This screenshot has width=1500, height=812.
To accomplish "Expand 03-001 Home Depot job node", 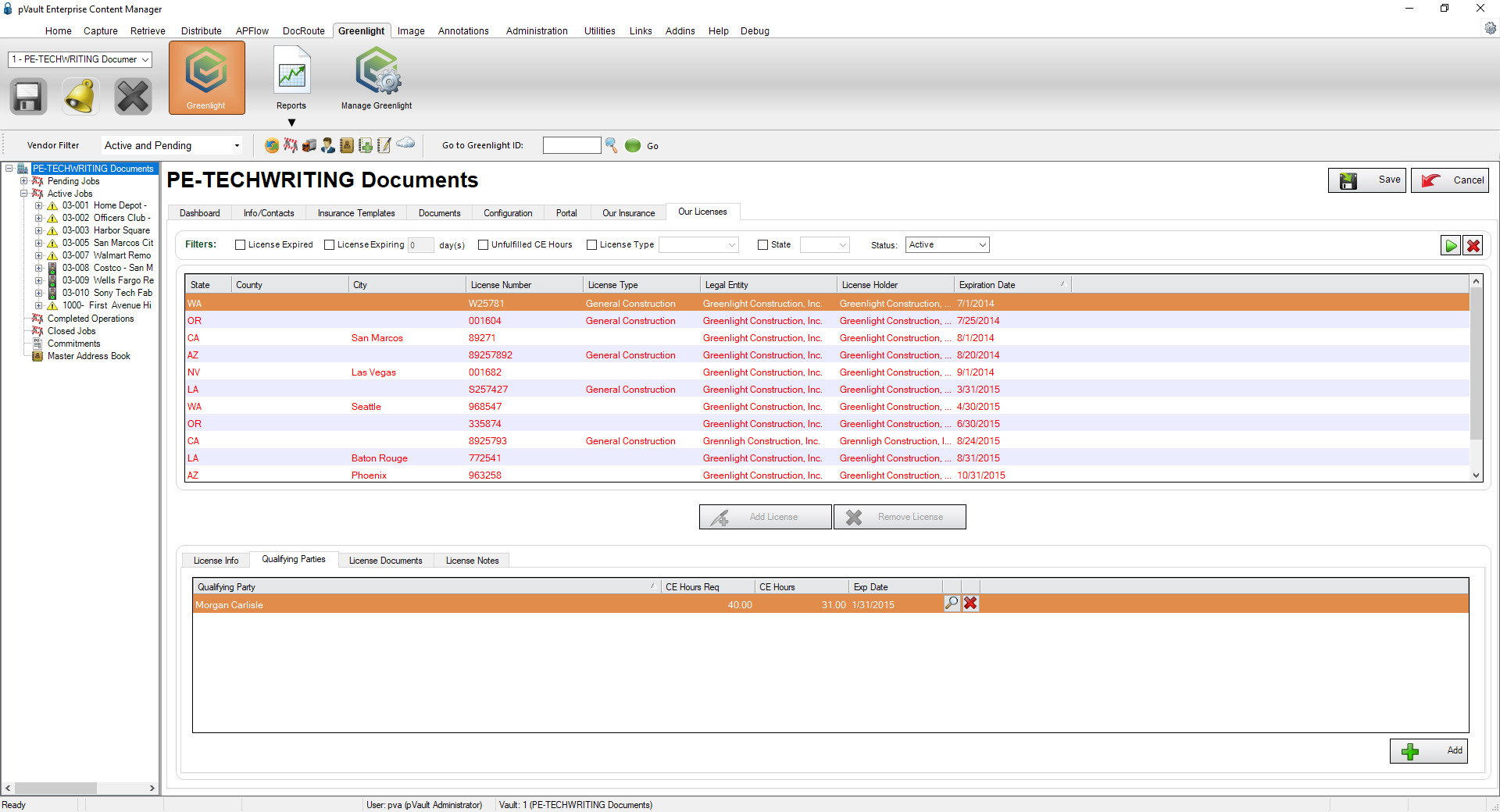I will pyautogui.click(x=38, y=206).
